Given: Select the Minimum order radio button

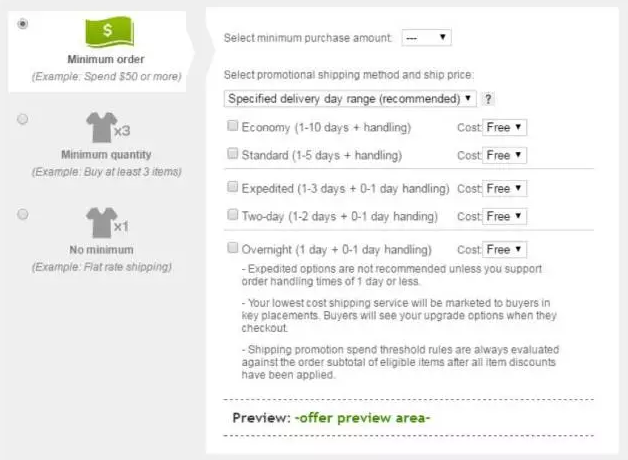Looking at the screenshot, I should click(23, 24).
